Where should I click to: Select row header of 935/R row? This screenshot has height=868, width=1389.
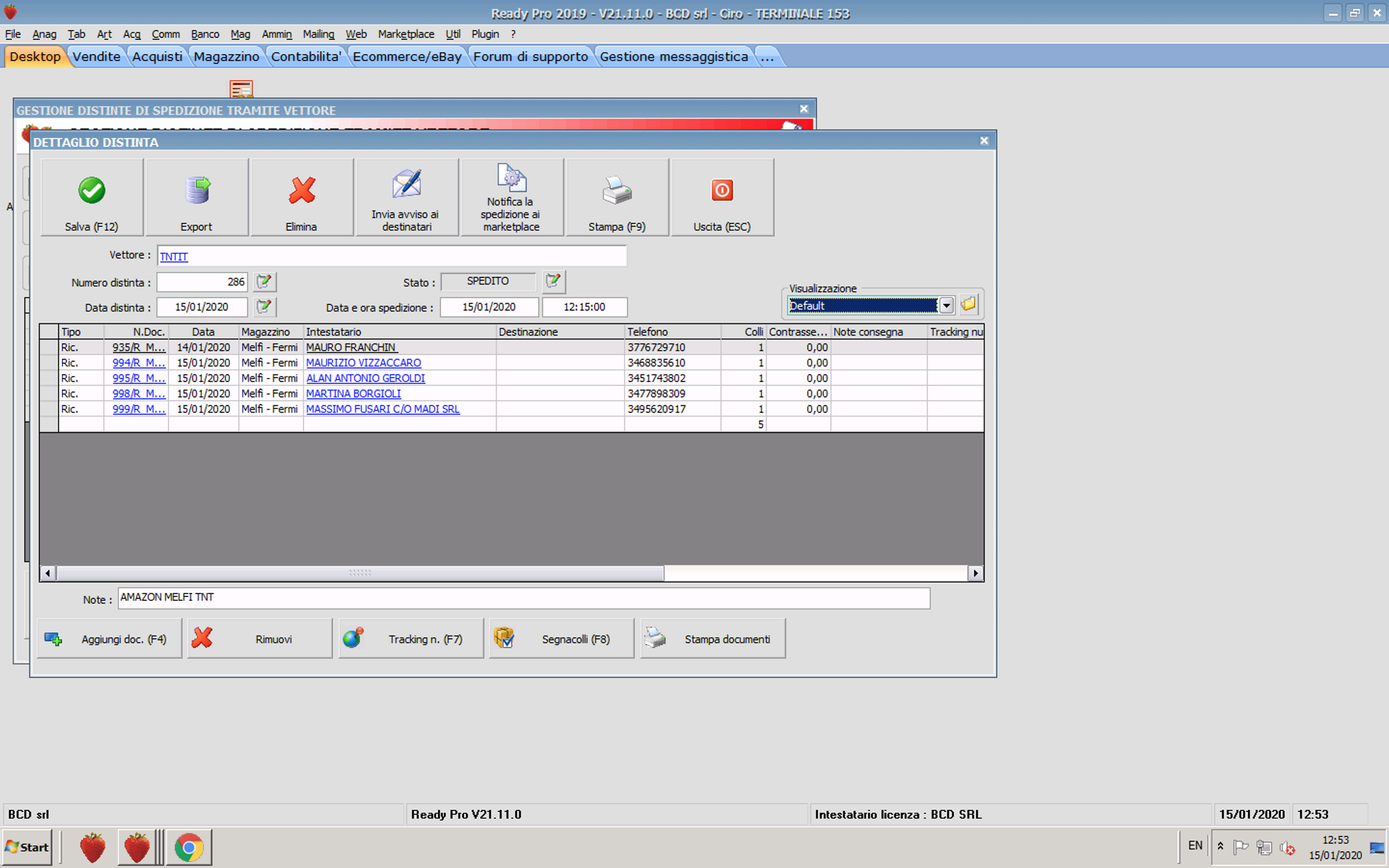(x=49, y=347)
